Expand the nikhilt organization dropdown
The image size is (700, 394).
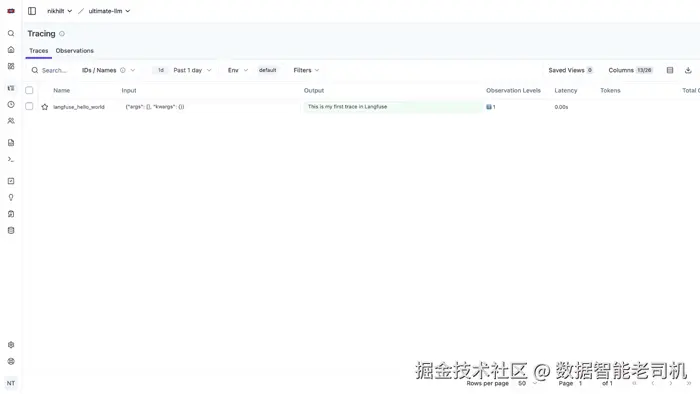pyautogui.click(x=60, y=11)
